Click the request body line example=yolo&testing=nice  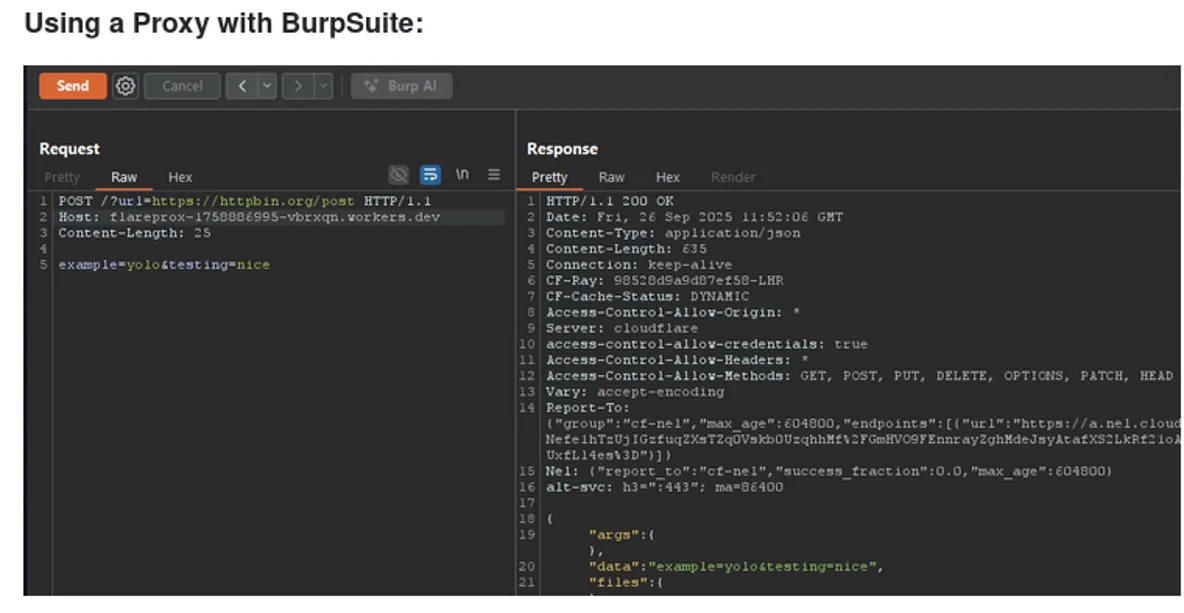pos(164,265)
